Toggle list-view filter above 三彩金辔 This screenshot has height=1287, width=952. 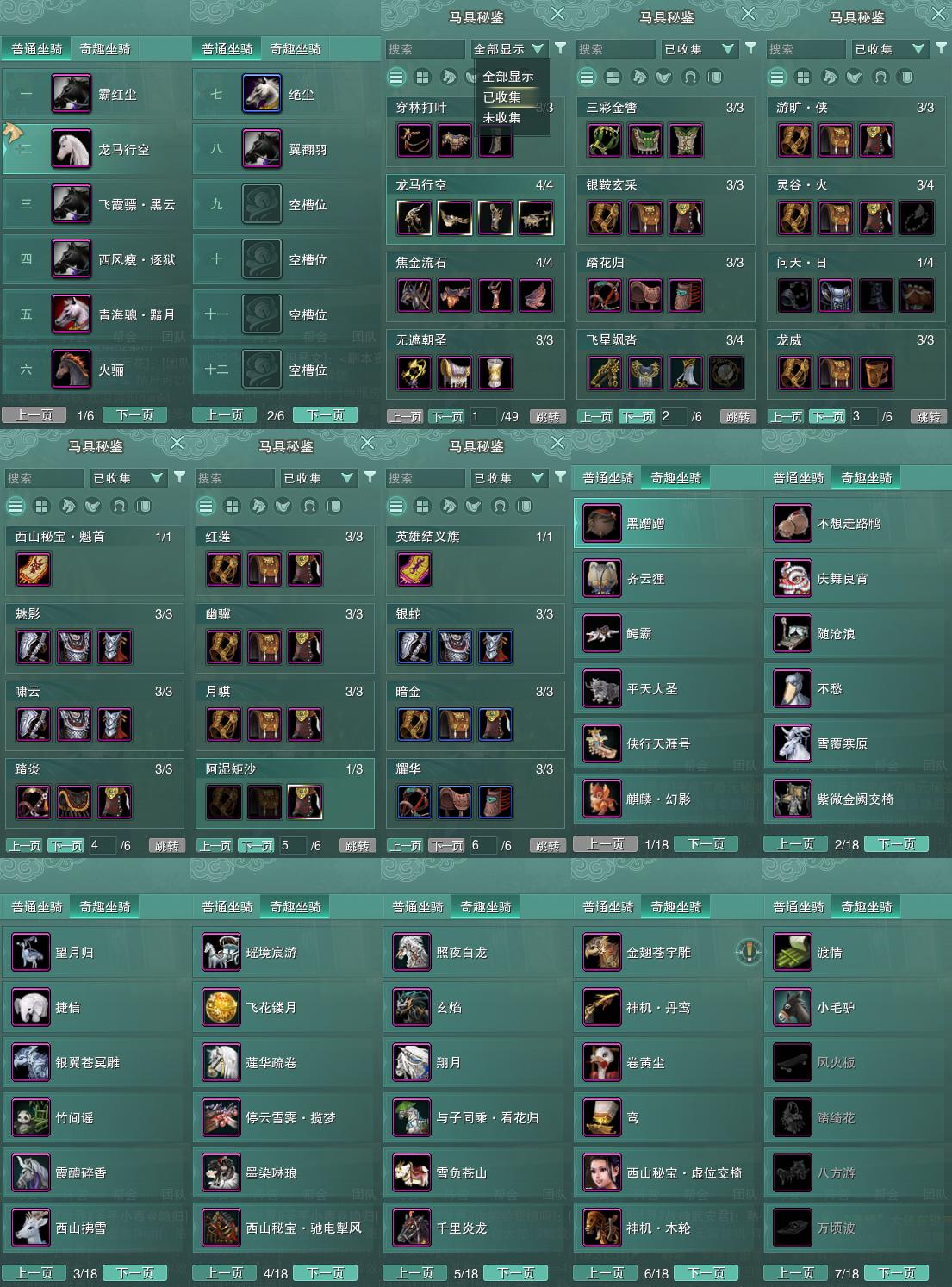click(587, 77)
